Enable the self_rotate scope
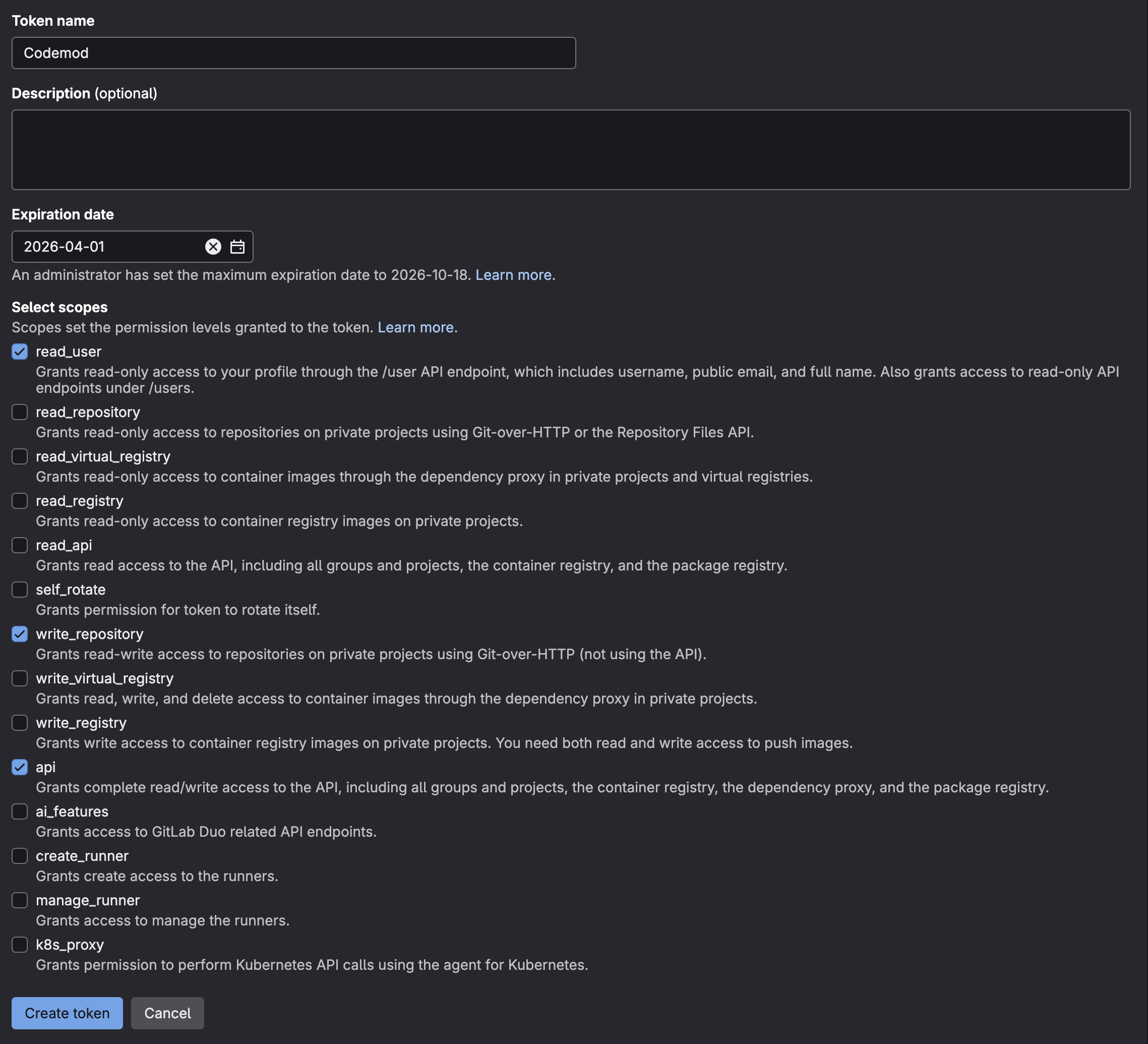 [19, 590]
